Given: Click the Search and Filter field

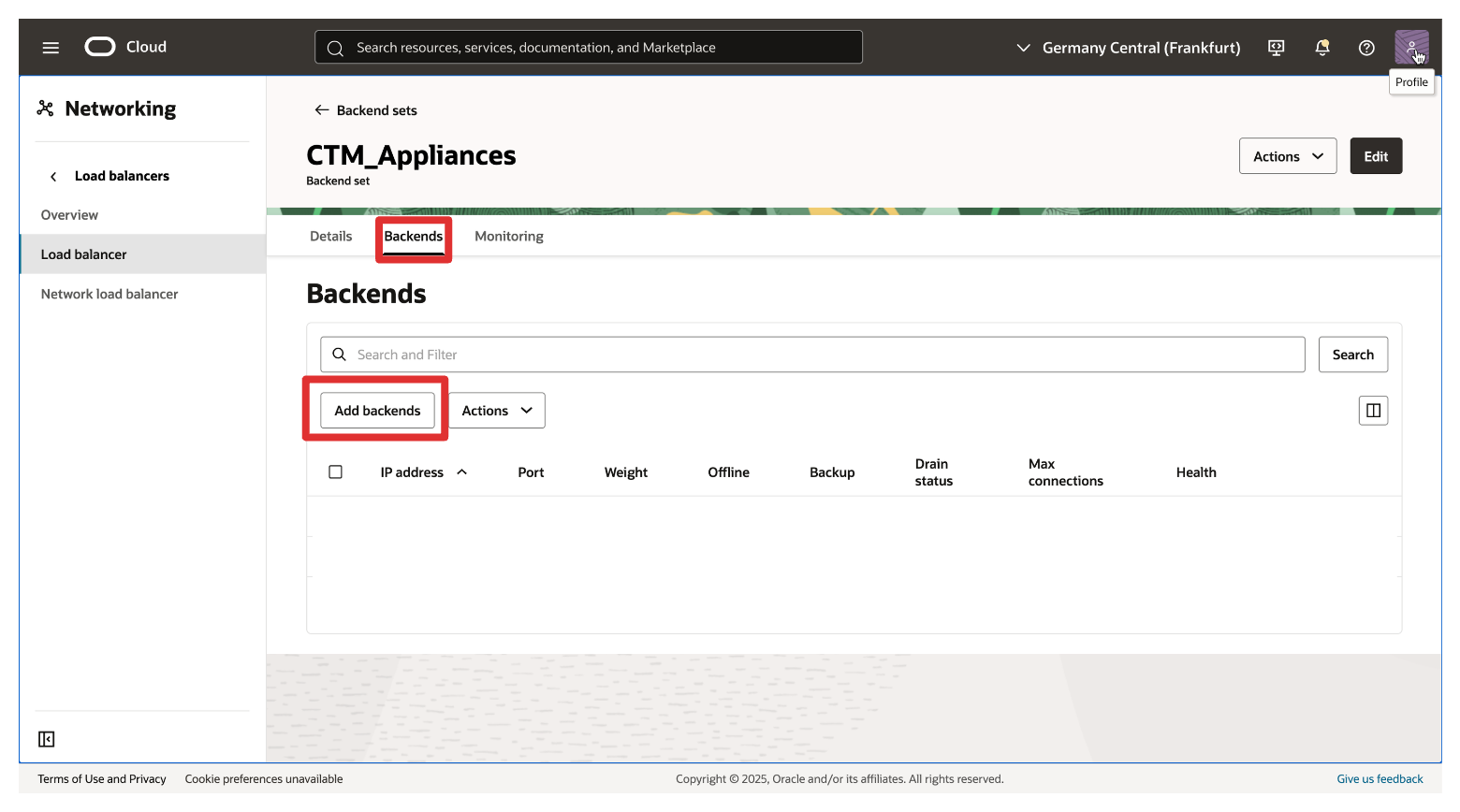Looking at the screenshot, I should (x=811, y=355).
